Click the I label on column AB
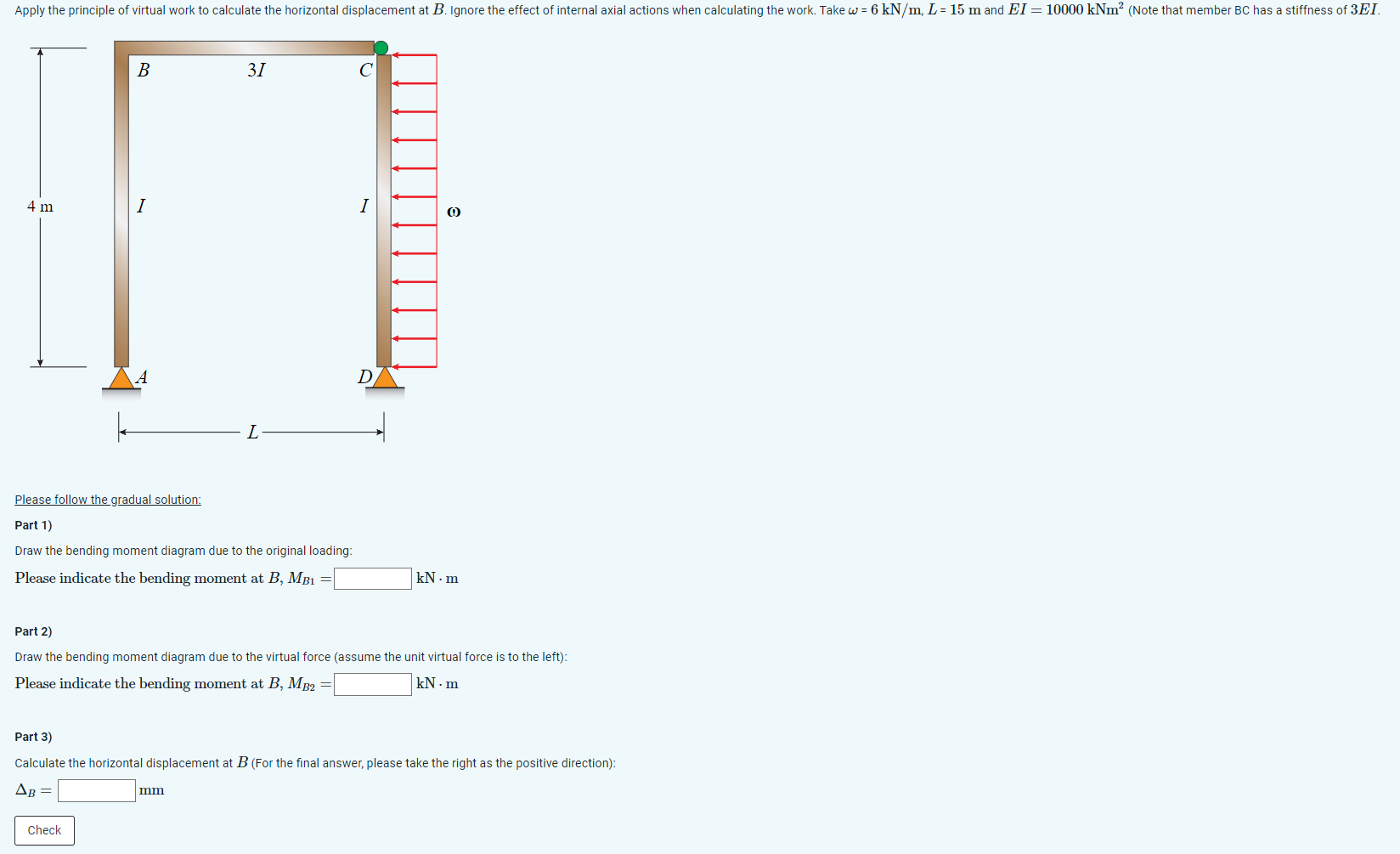Viewport: 1400px width, 854px height. tap(141, 206)
